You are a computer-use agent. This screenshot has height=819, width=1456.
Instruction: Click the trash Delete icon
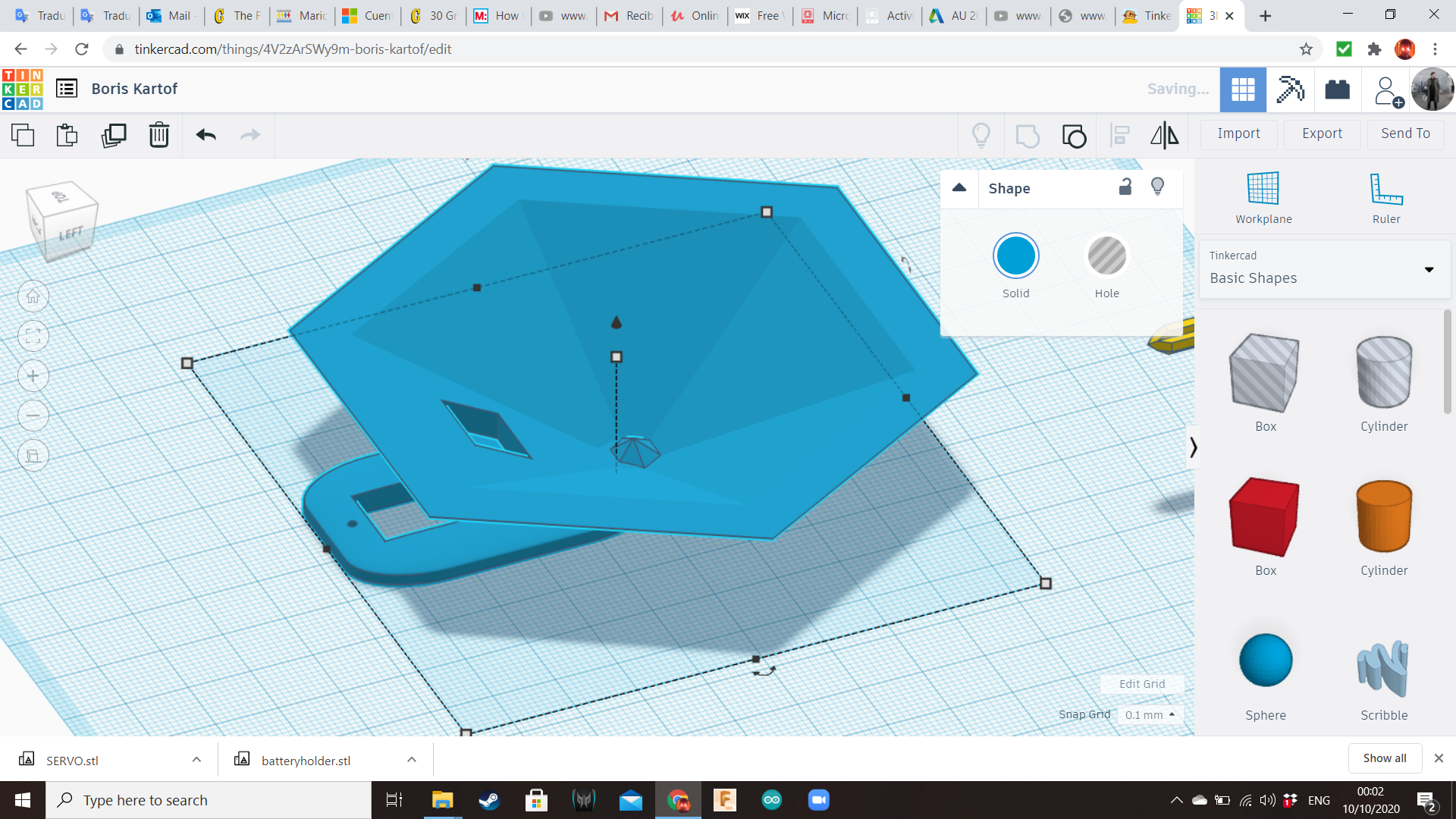(x=158, y=136)
